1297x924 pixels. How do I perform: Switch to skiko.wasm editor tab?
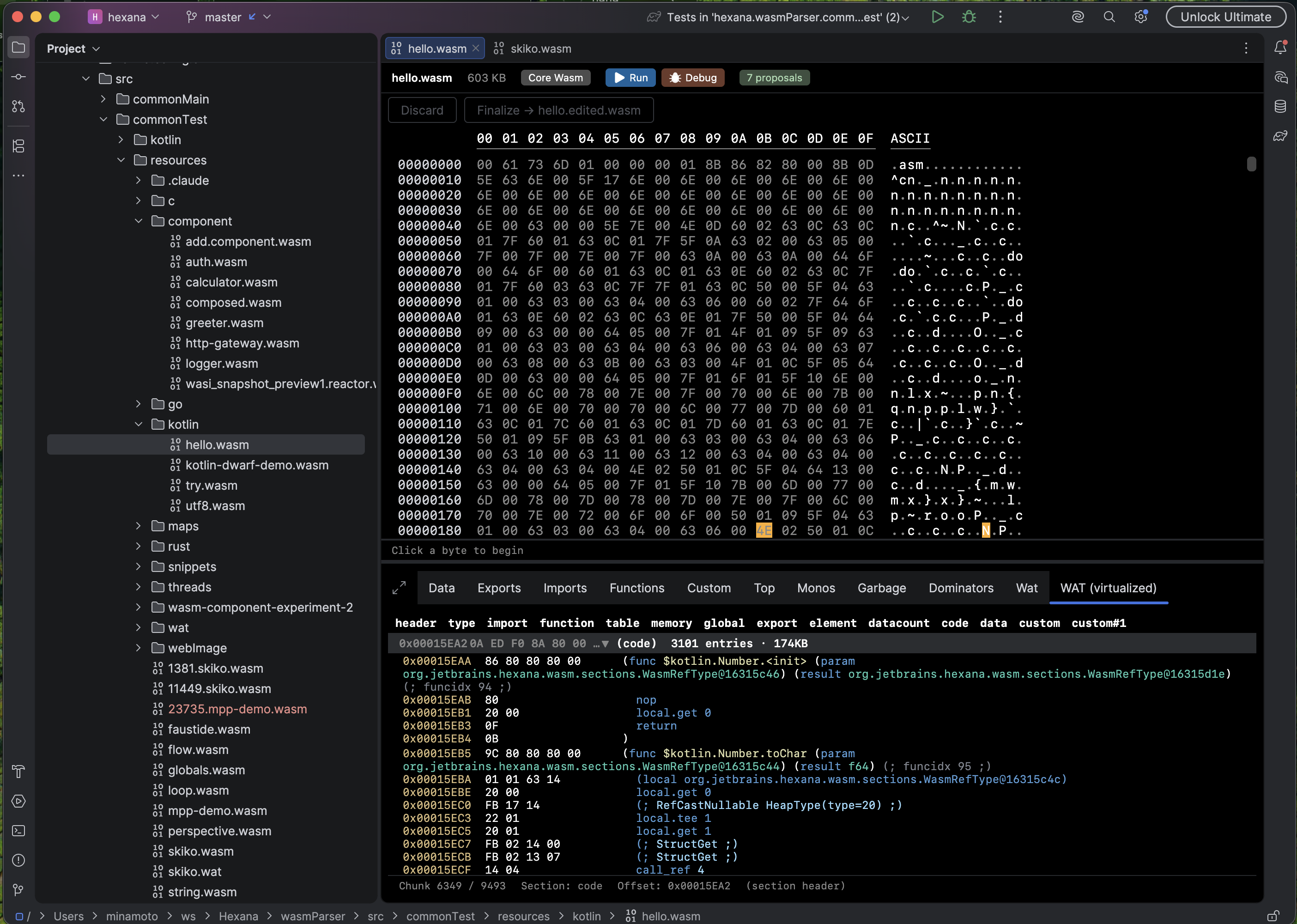pos(533,49)
